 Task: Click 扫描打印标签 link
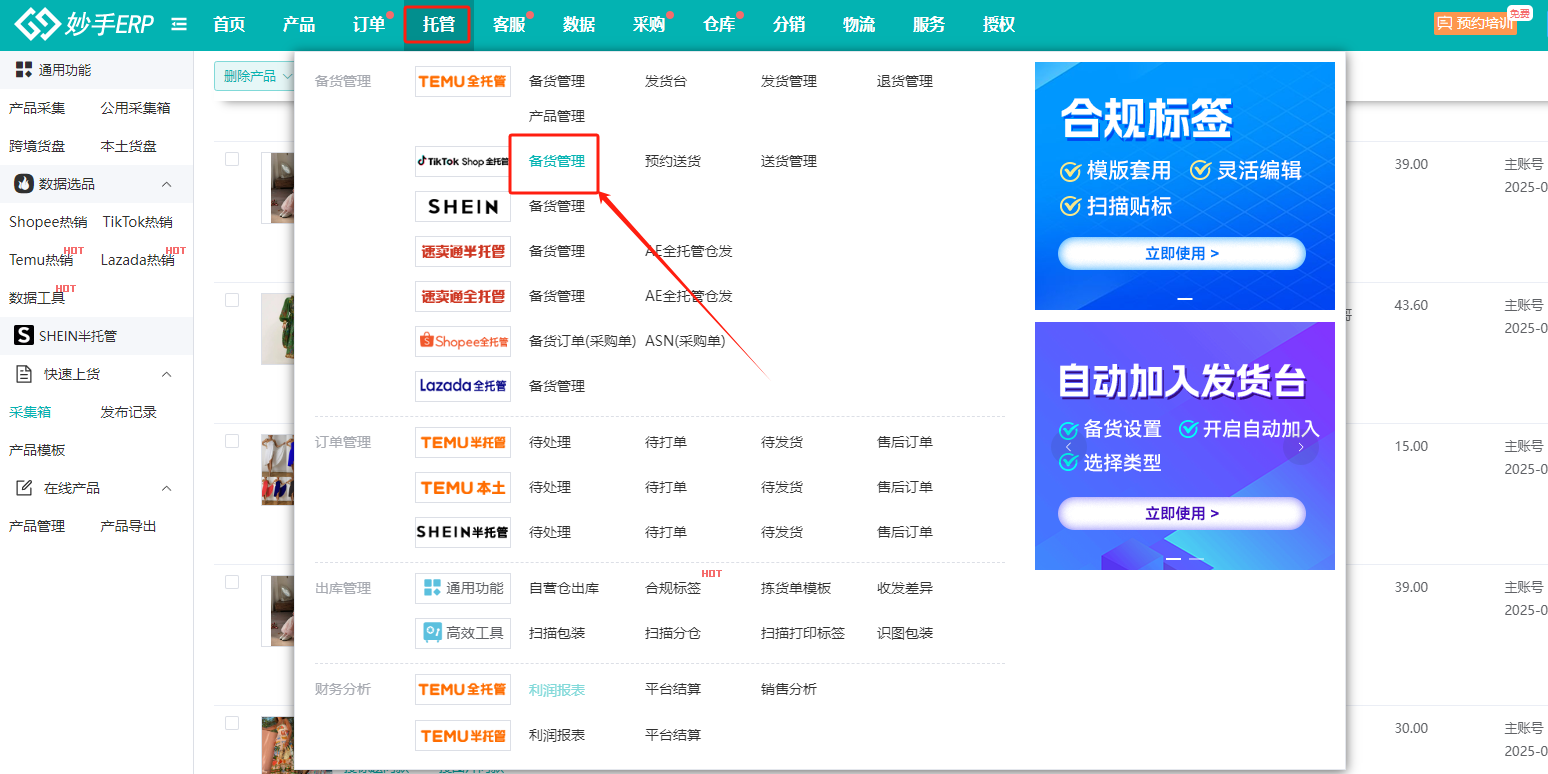click(x=803, y=633)
